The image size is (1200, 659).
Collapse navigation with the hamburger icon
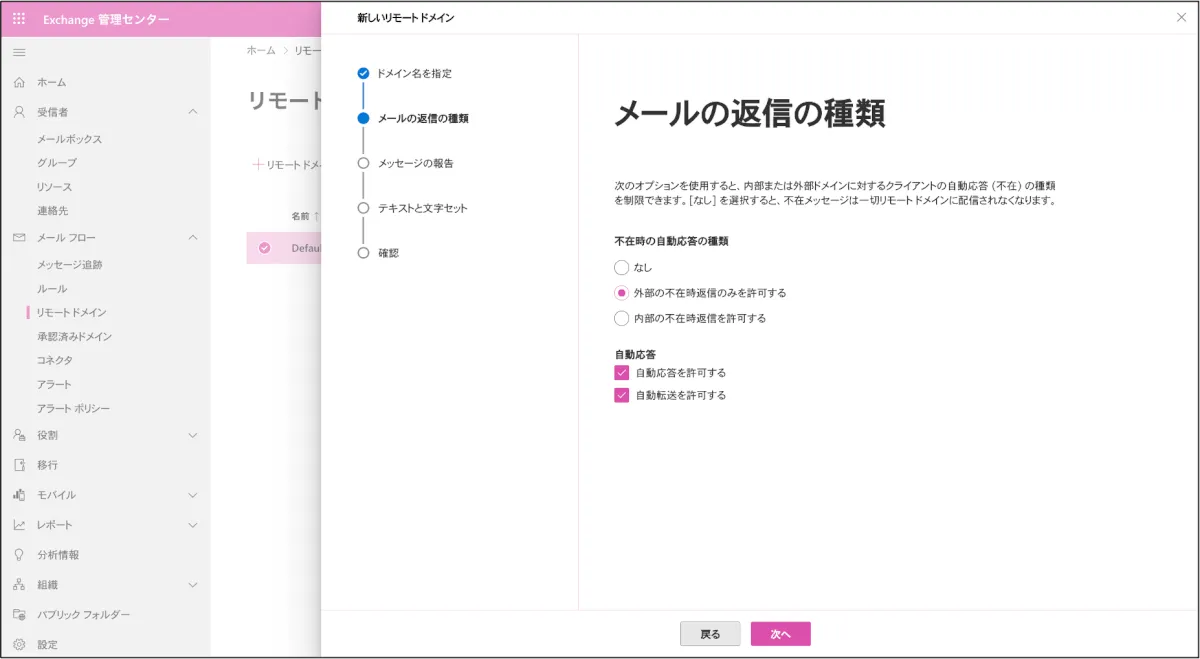point(19,52)
